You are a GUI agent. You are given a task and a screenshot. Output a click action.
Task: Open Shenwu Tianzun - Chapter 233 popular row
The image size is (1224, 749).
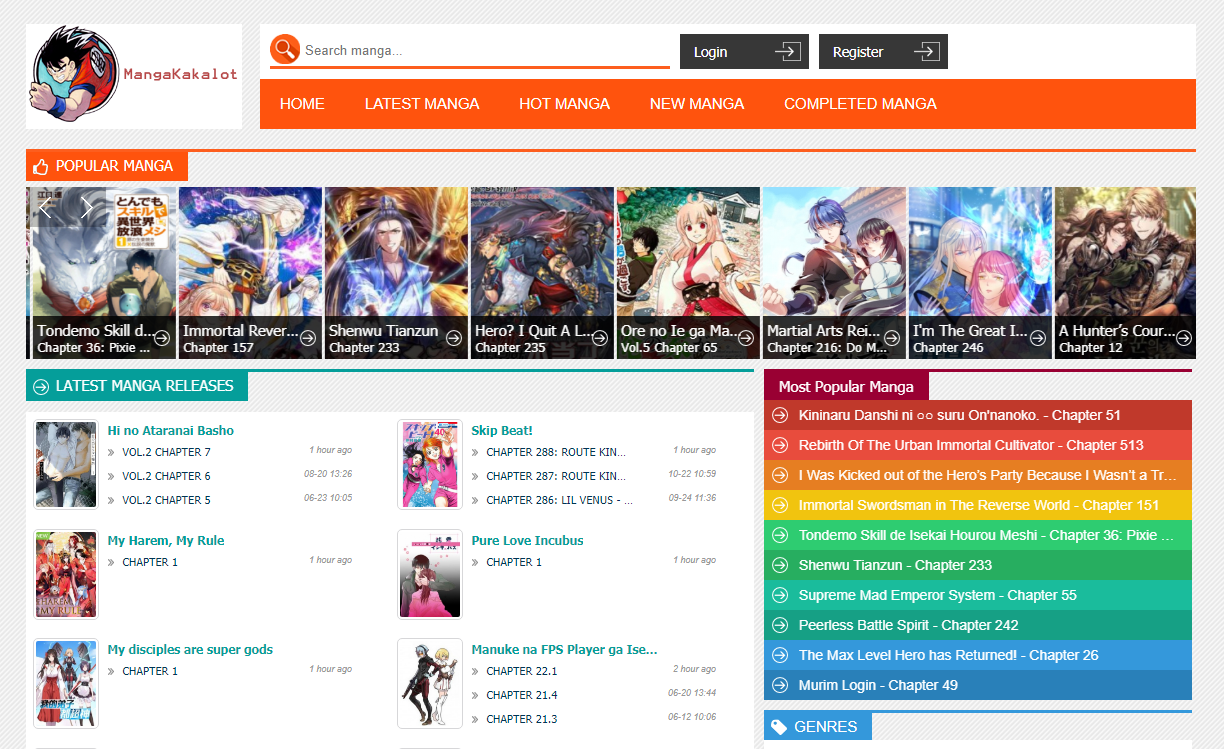click(x=978, y=565)
